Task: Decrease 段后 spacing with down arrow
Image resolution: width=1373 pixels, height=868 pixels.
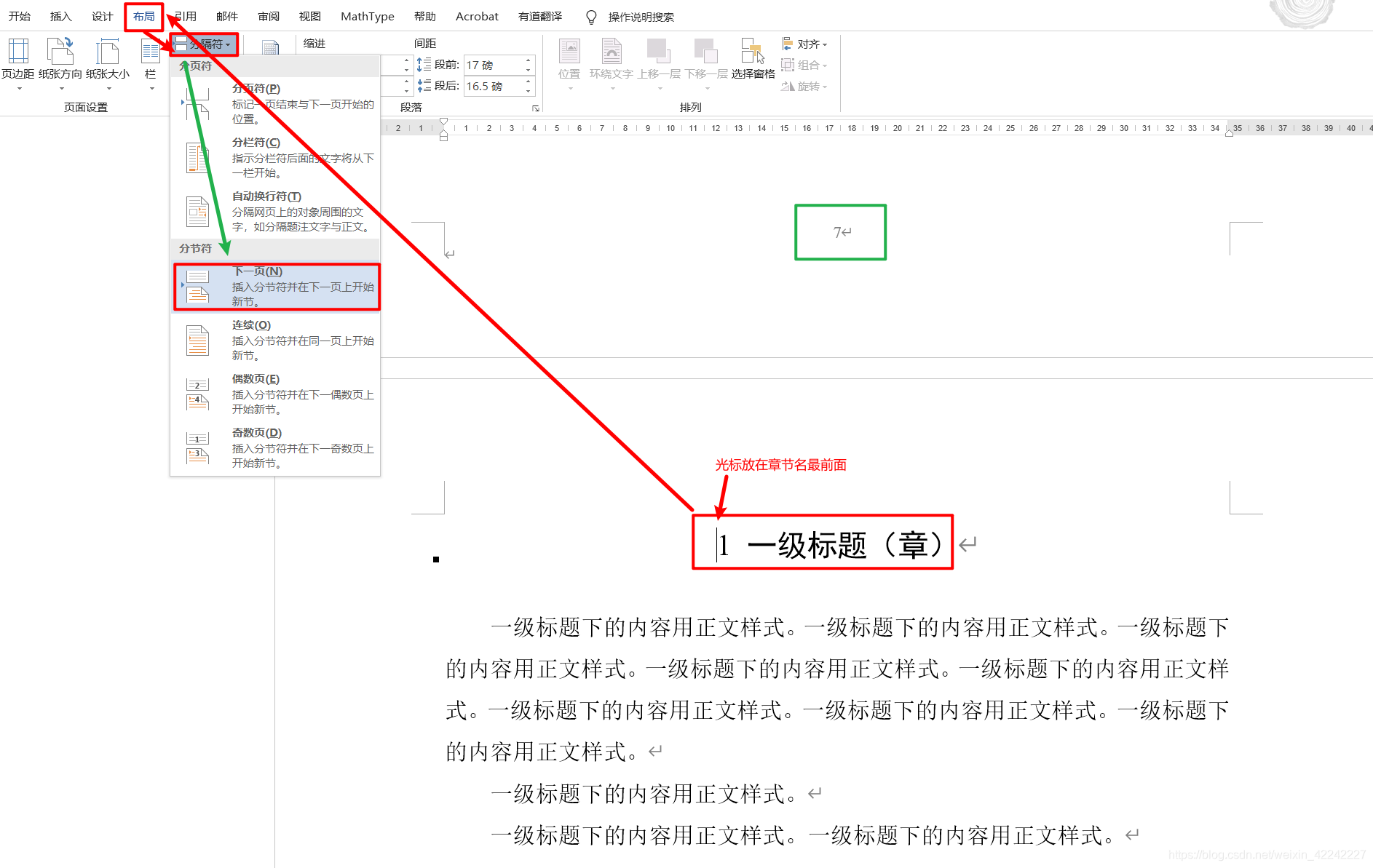Action: coord(529,91)
